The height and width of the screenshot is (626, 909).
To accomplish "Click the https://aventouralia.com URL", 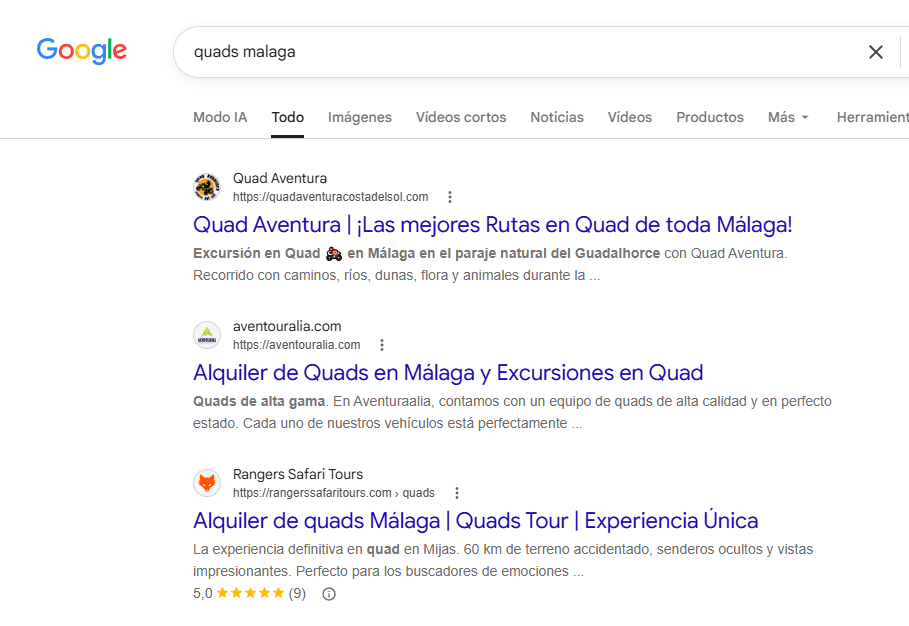I will tap(297, 345).
